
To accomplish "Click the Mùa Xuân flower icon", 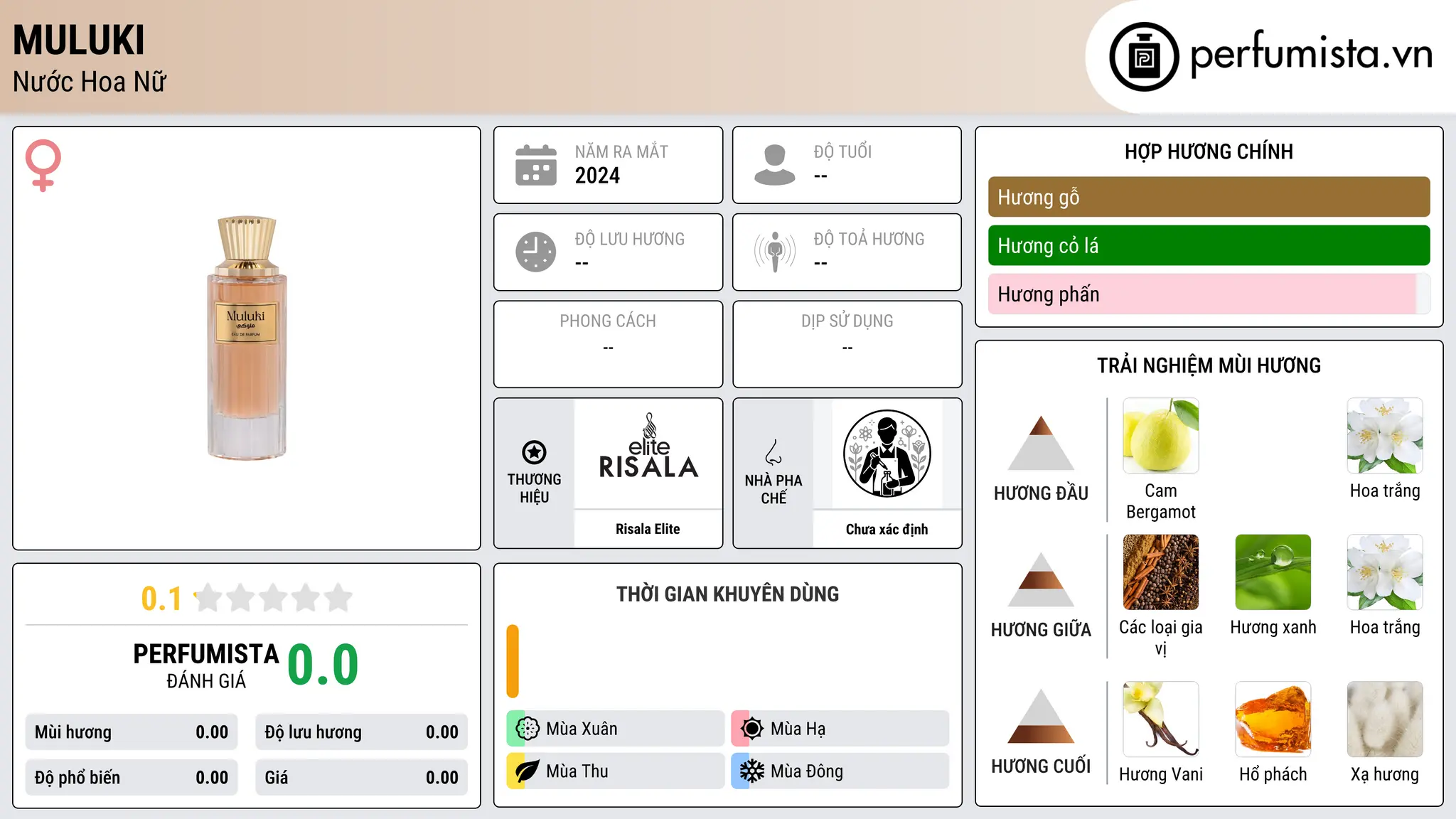I will [528, 729].
